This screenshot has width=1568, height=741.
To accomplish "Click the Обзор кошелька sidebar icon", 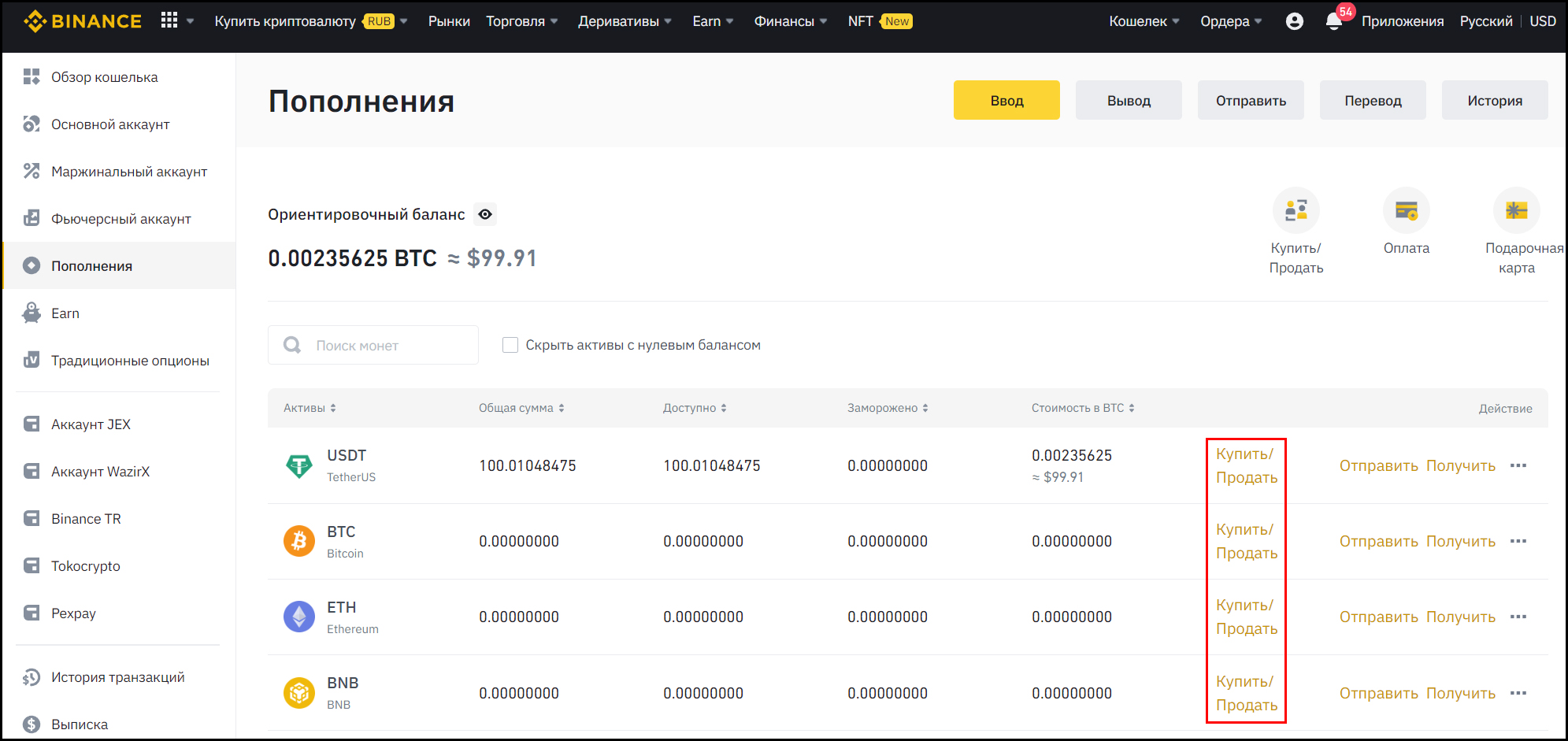I will pos(32,76).
